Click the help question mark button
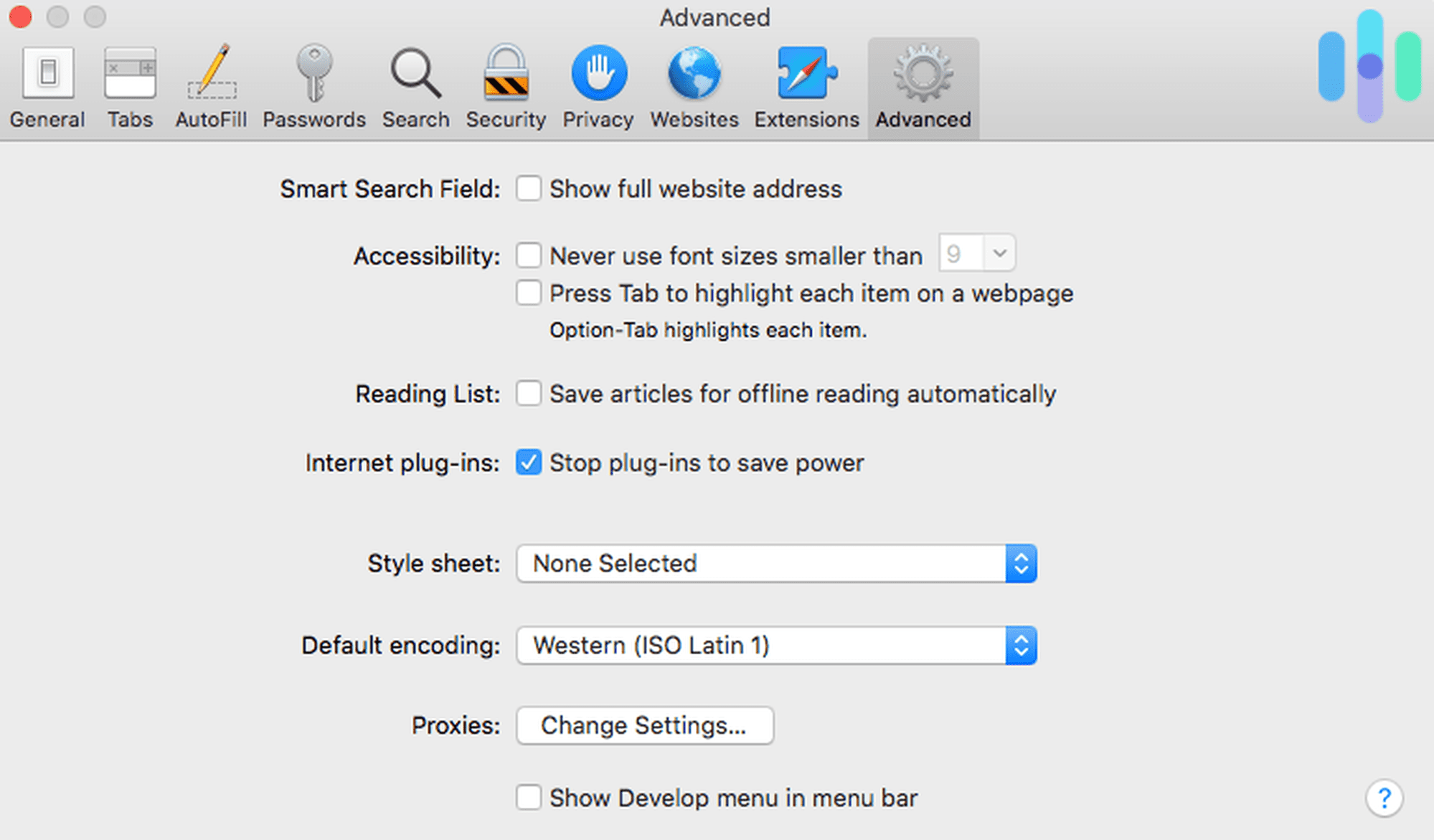1434x840 pixels. click(1384, 798)
